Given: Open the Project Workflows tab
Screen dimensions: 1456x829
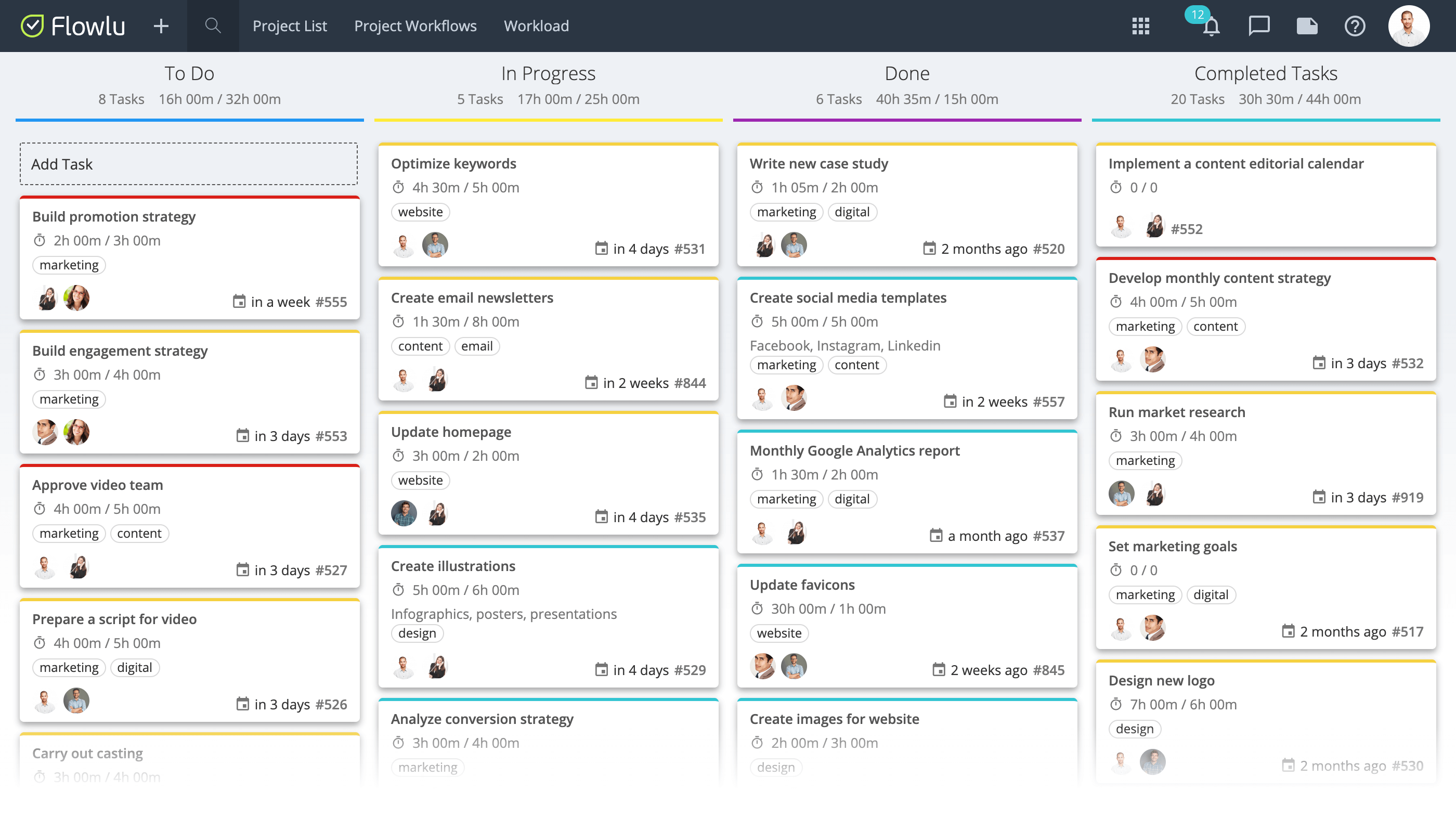Looking at the screenshot, I should pos(415,25).
